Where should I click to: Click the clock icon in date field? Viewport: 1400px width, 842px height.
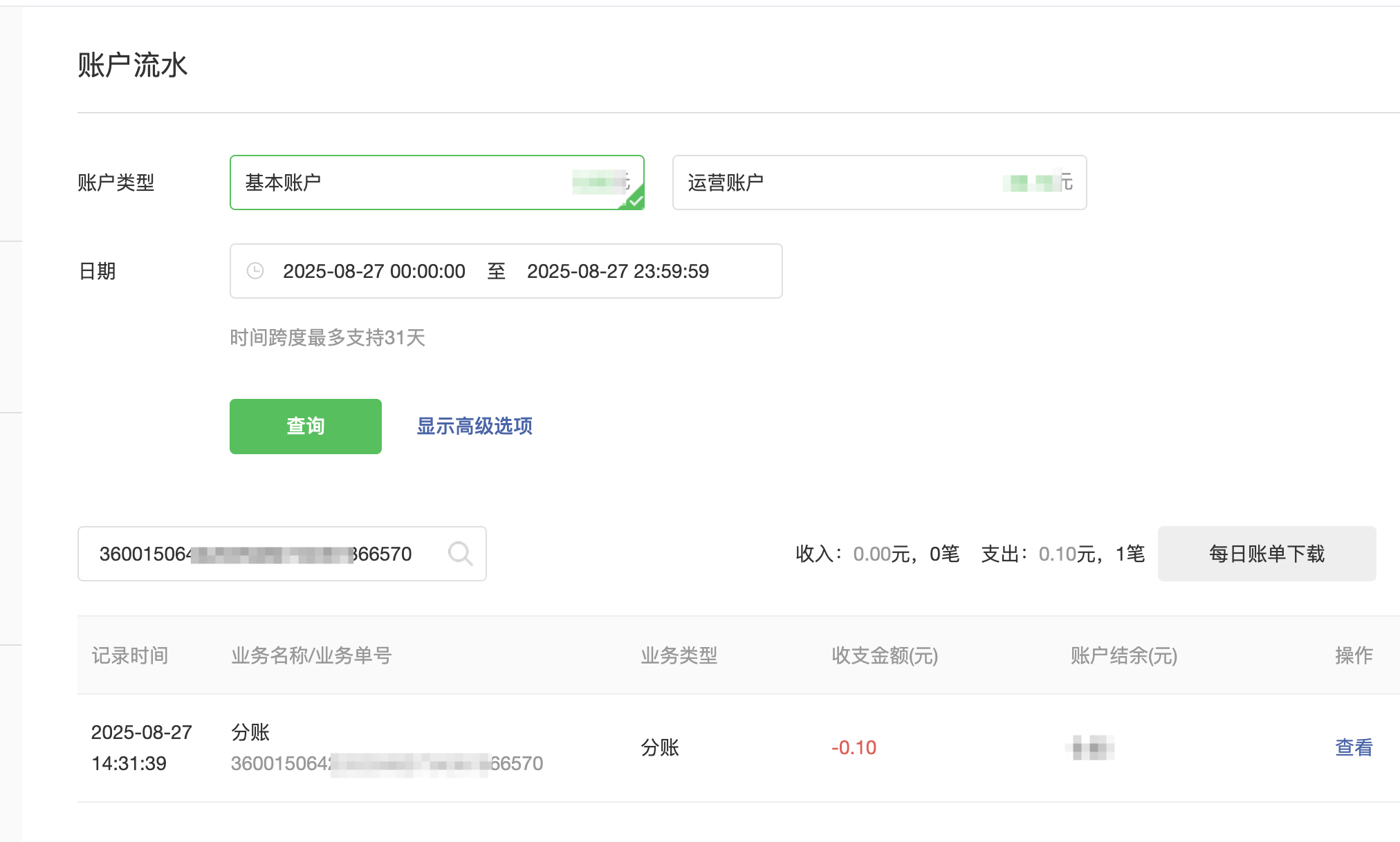(255, 271)
